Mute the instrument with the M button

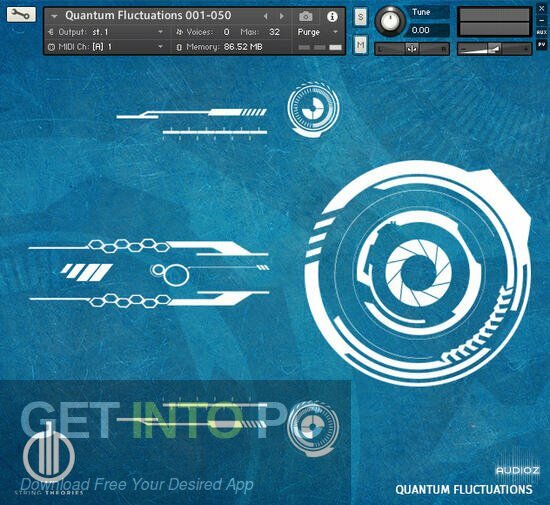pos(361,45)
